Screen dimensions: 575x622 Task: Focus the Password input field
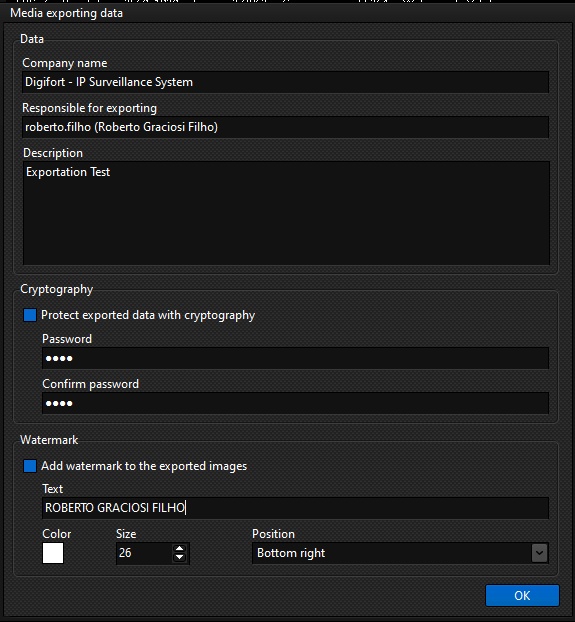(x=295, y=358)
